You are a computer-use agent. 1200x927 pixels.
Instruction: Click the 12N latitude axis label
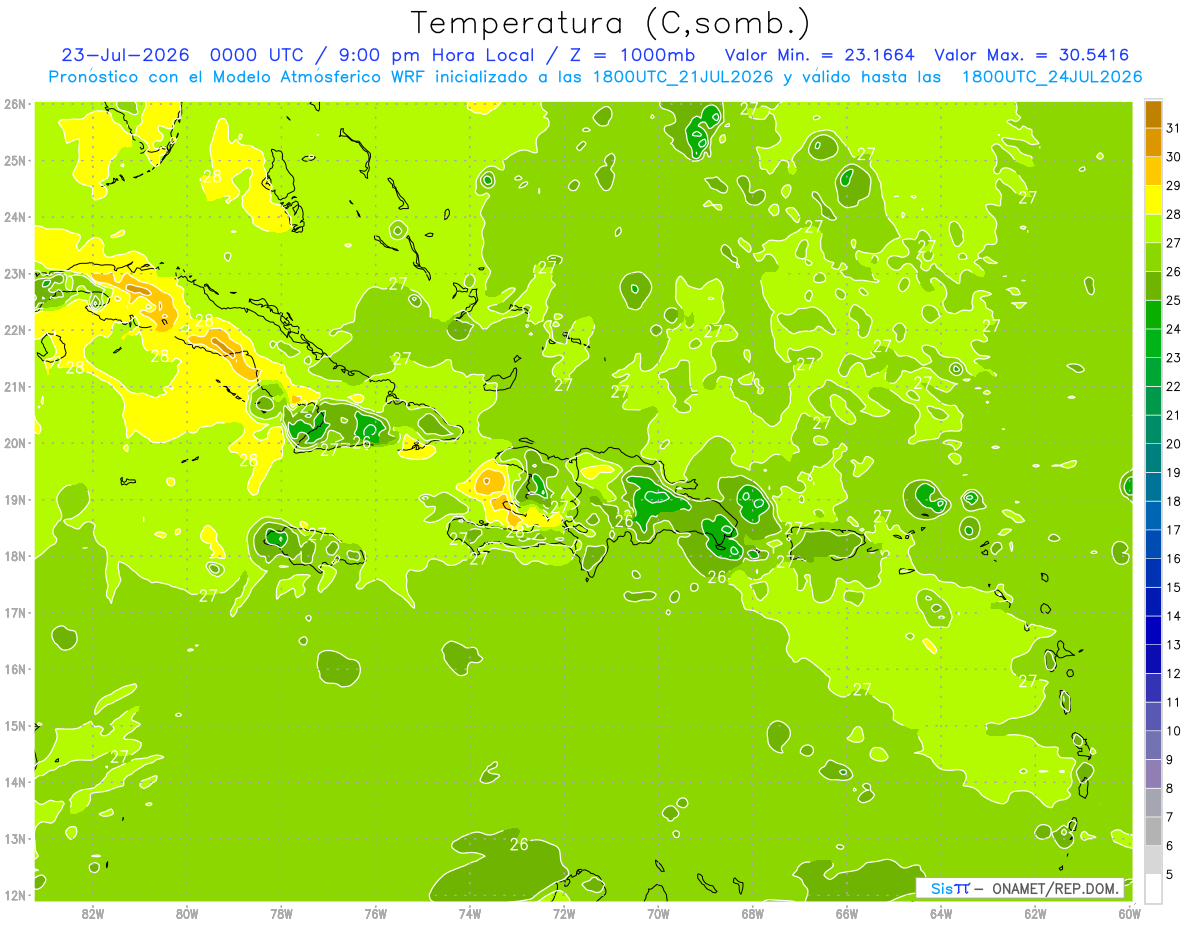coord(14,895)
